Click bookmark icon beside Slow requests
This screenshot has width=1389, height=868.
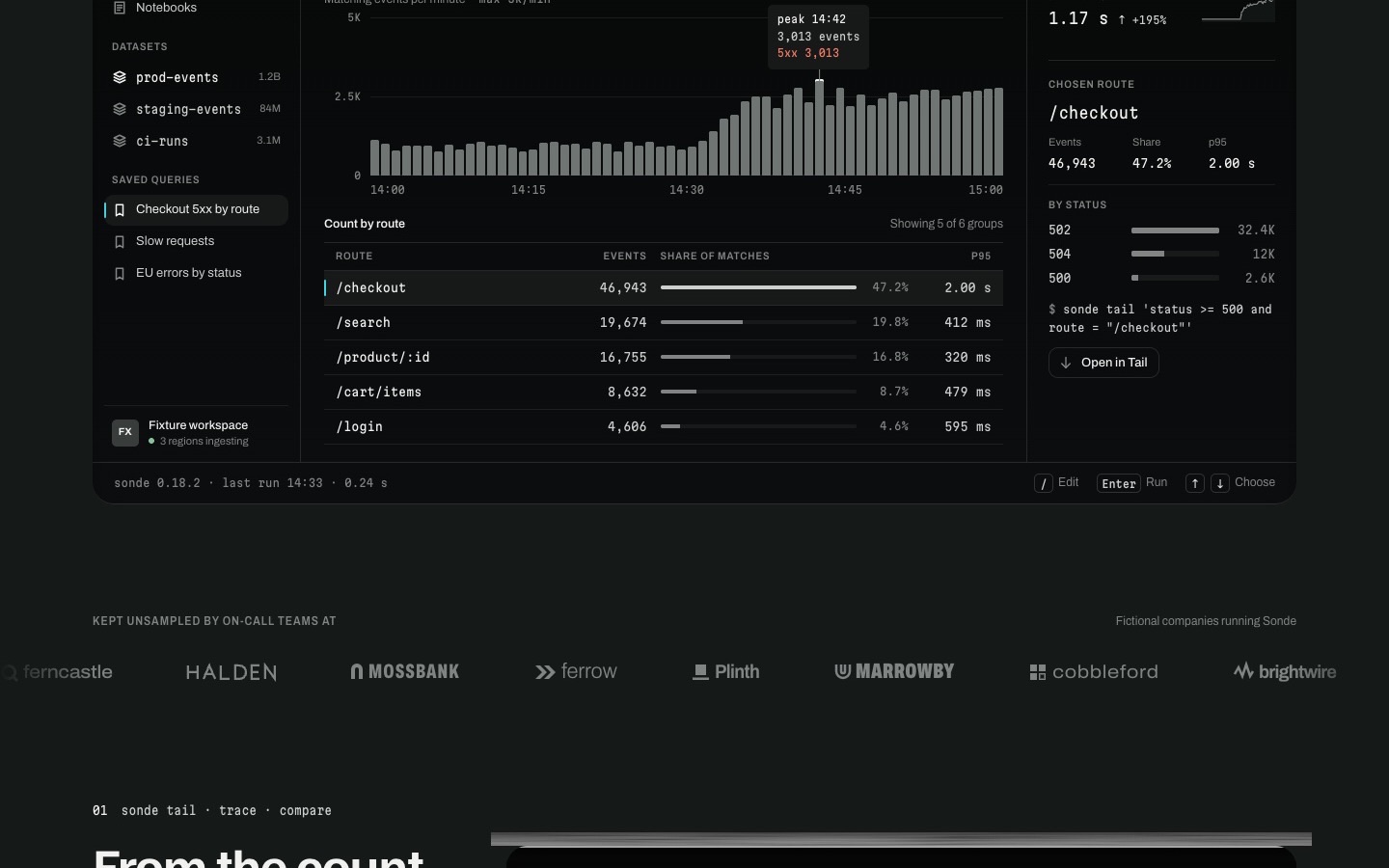[120, 241]
